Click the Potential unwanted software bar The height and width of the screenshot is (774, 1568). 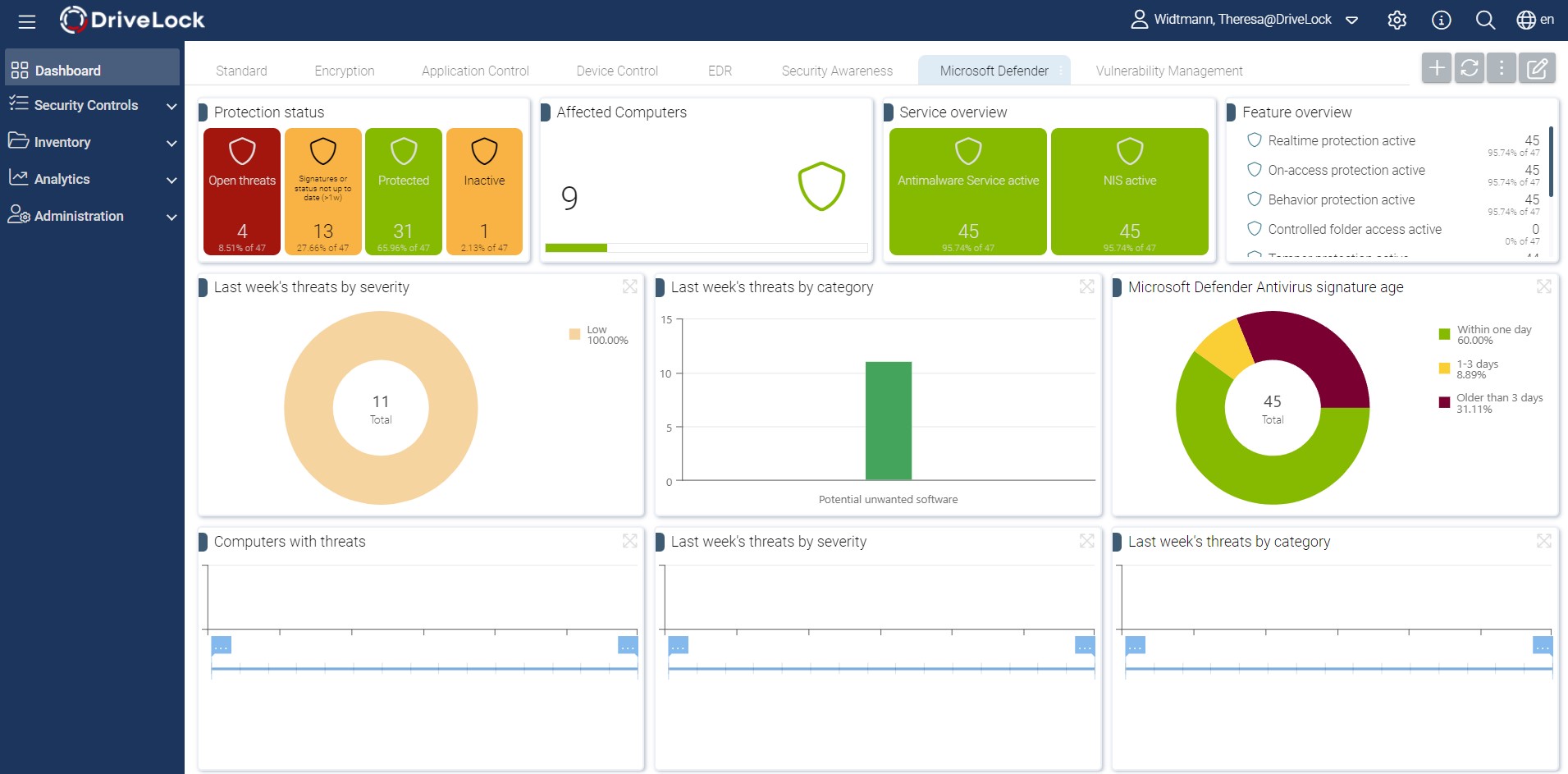(x=889, y=420)
